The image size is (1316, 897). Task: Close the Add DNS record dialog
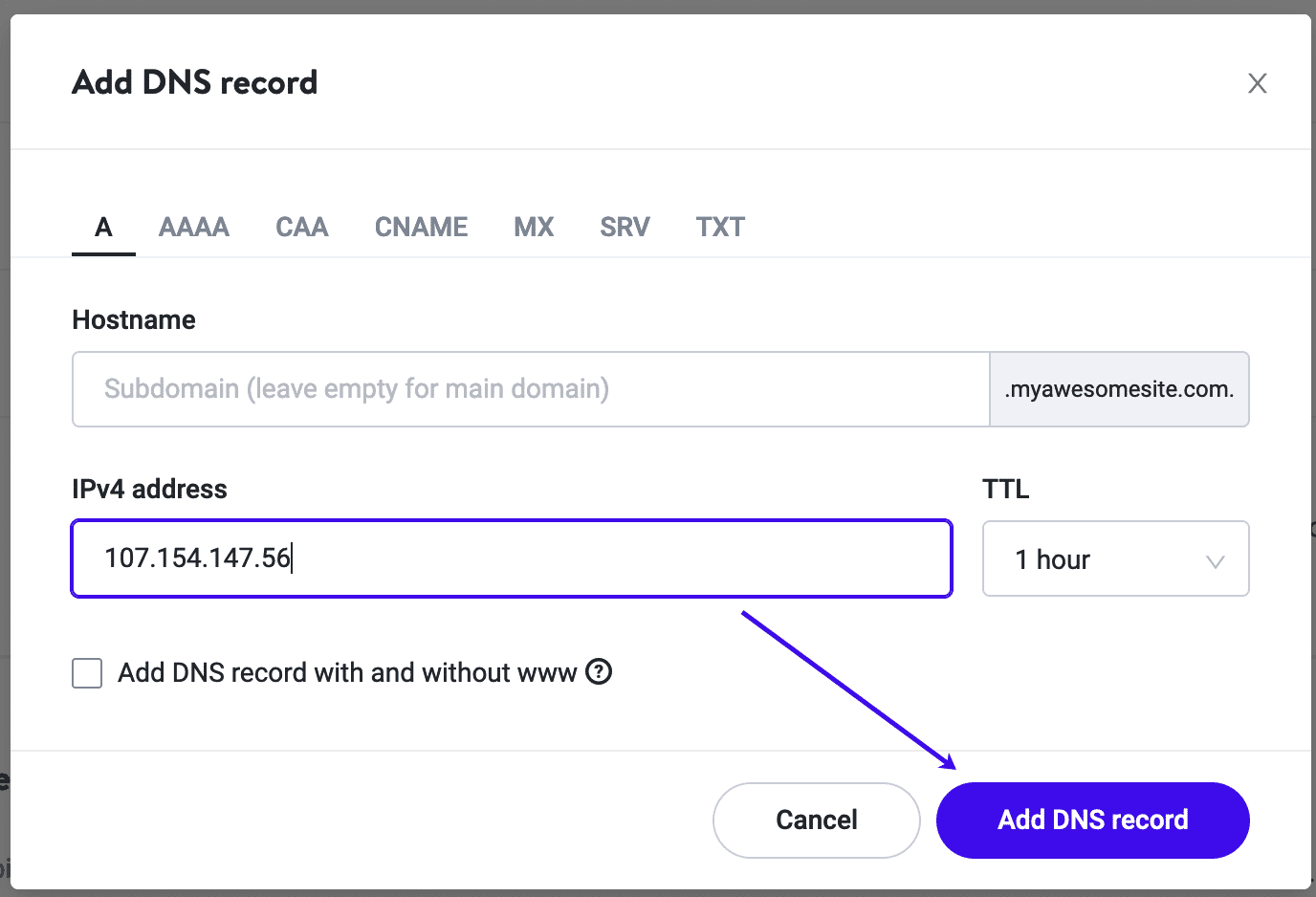(x=1257, y=83)
